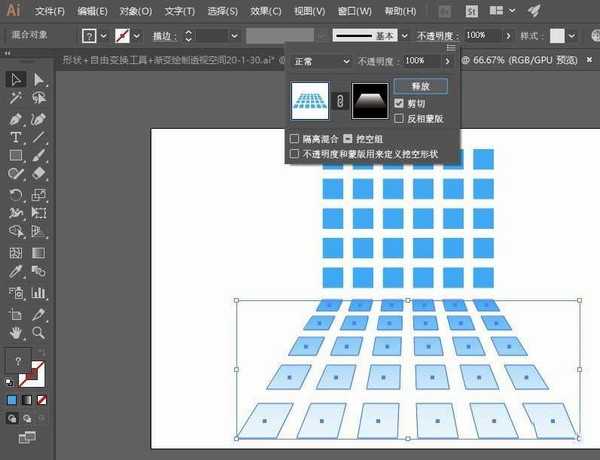Select the Direct Selection tool
This screenshot has width=600, height=460.
(39, 79)
